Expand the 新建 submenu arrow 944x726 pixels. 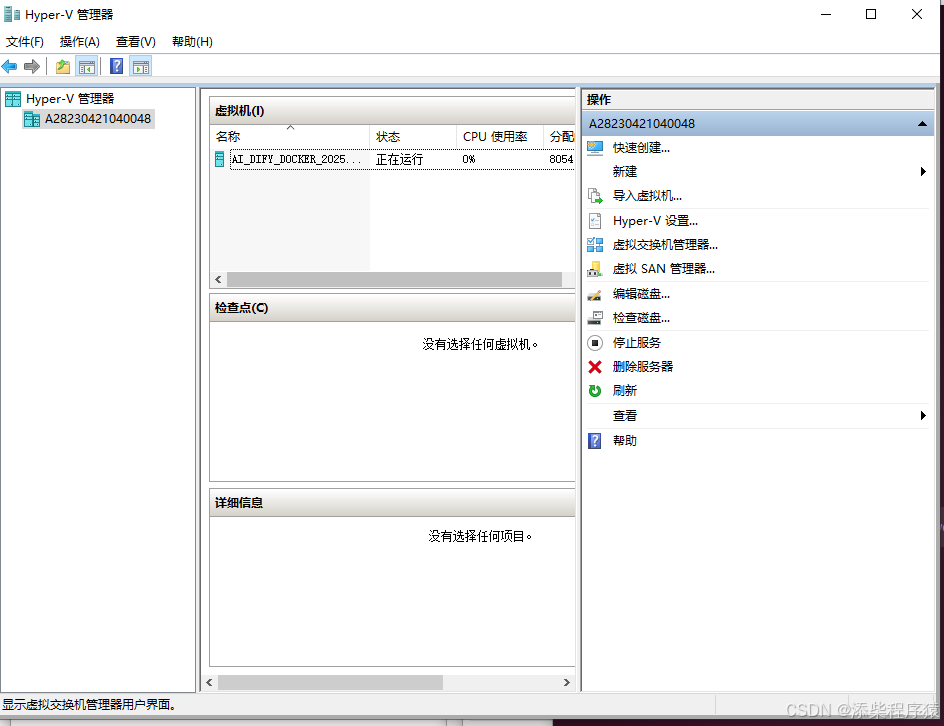pyautogui.click(x=923, y=172)
